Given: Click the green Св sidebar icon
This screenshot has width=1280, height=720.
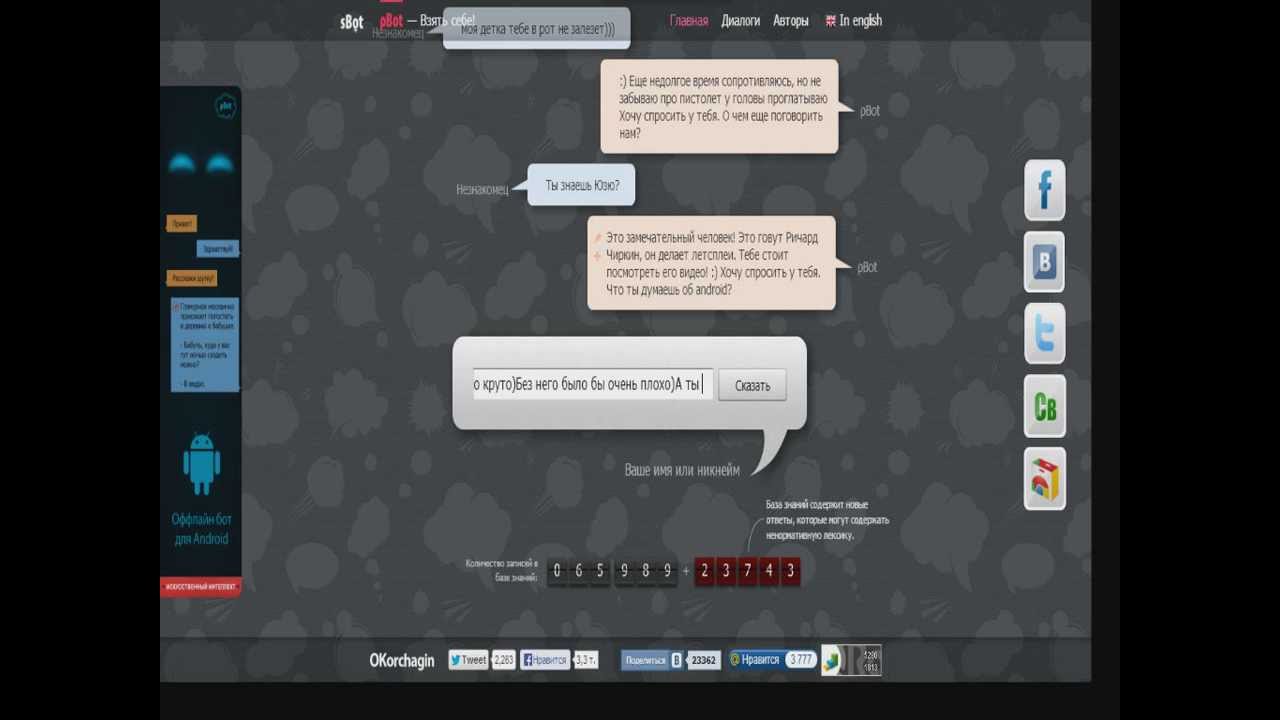Looking at the screenshot, I should (1045, 406).
